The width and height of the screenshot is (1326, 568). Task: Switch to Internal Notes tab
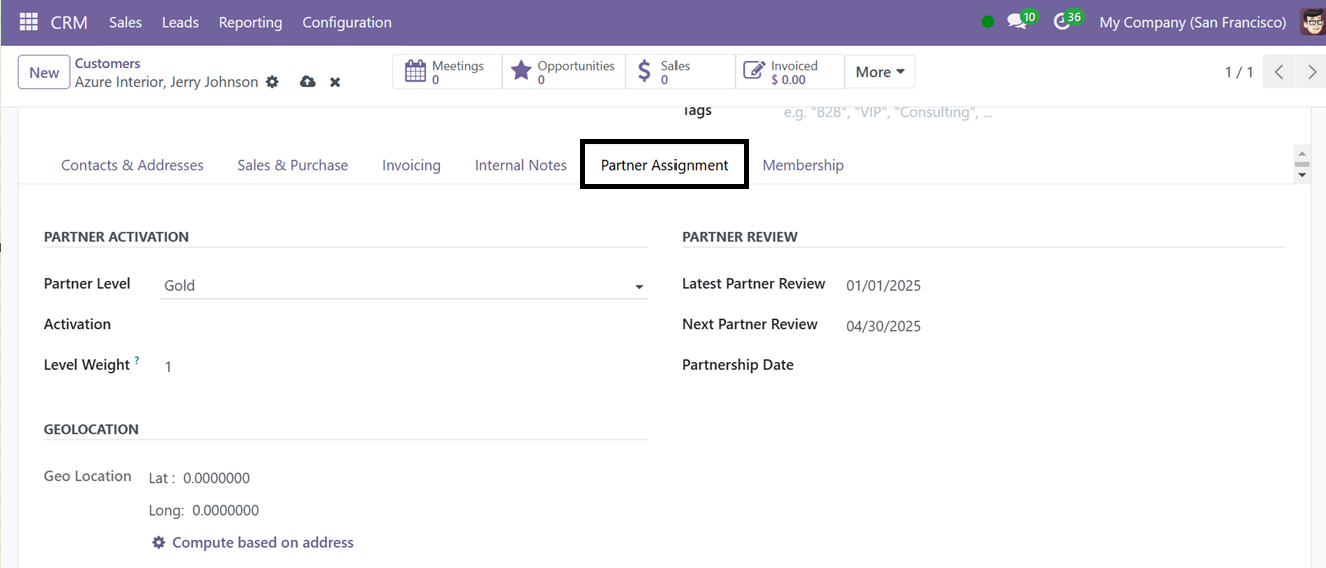521,165
